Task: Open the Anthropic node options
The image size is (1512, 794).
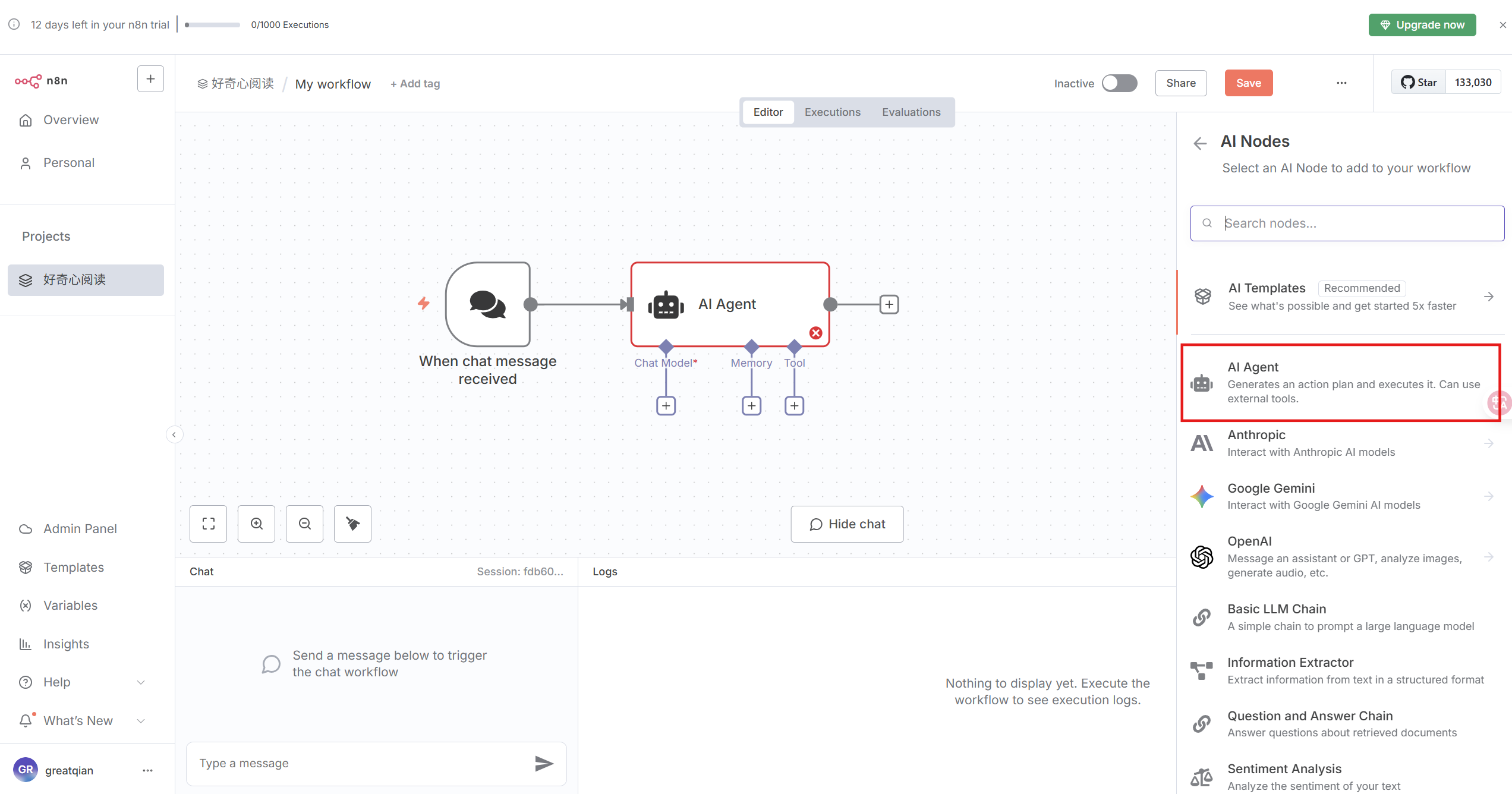Action: pyautogui.click(x=1340, y=443)
